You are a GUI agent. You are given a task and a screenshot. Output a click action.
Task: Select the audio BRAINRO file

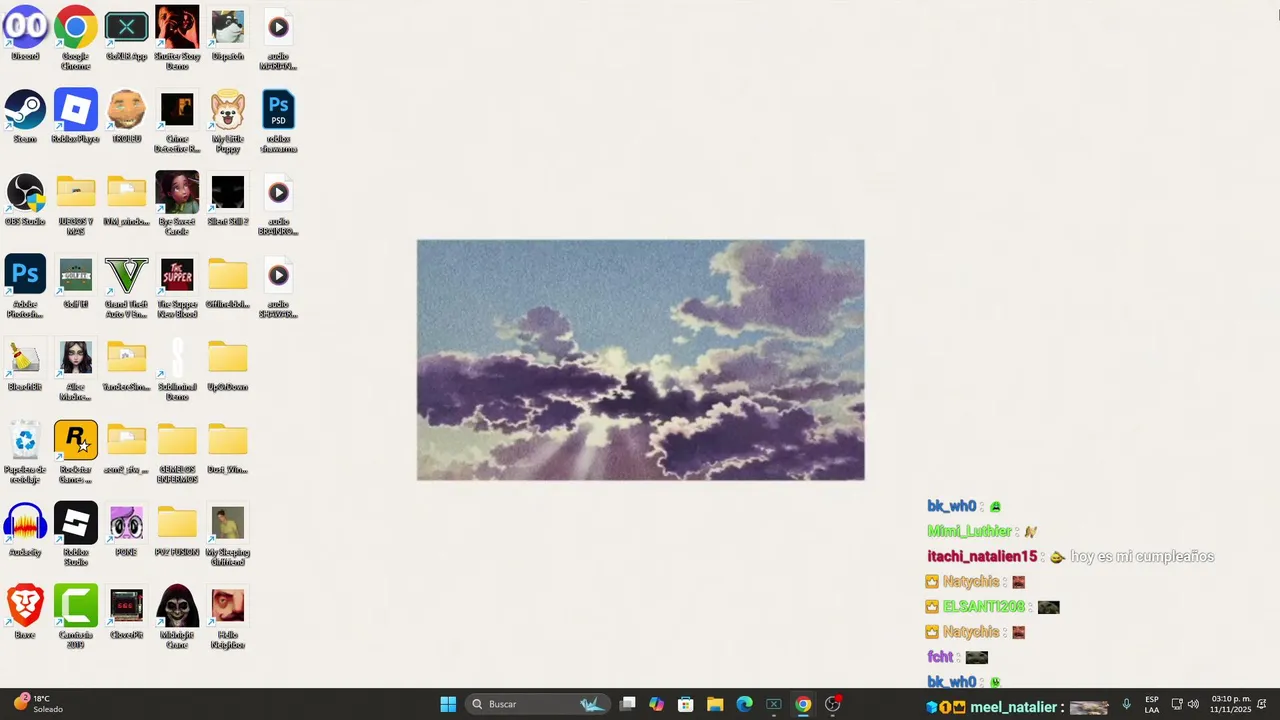(279, 204)
